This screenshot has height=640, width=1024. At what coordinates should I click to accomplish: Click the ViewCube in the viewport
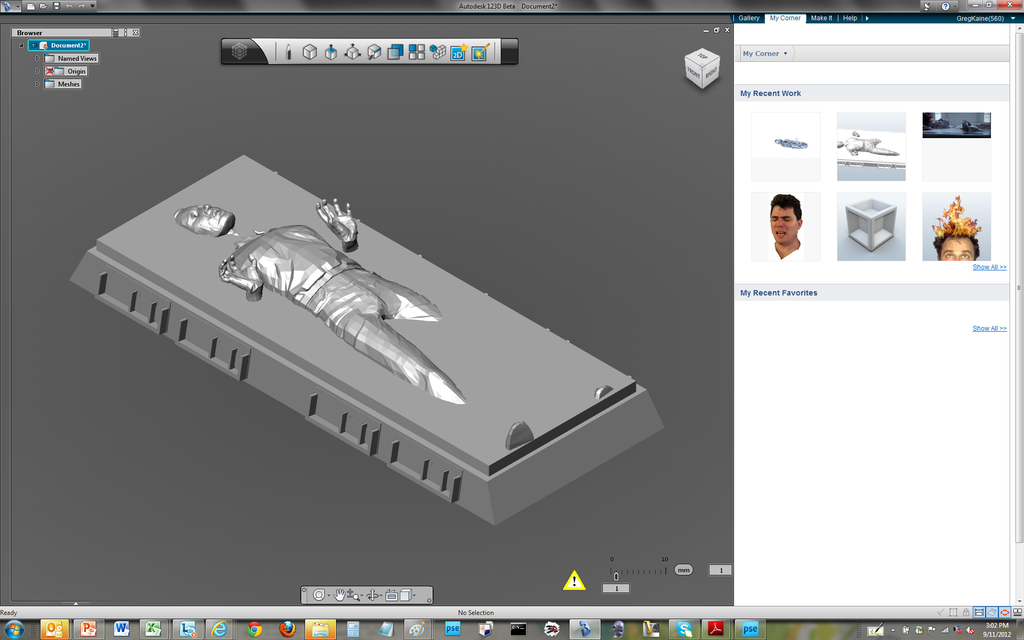pos(702,68)
